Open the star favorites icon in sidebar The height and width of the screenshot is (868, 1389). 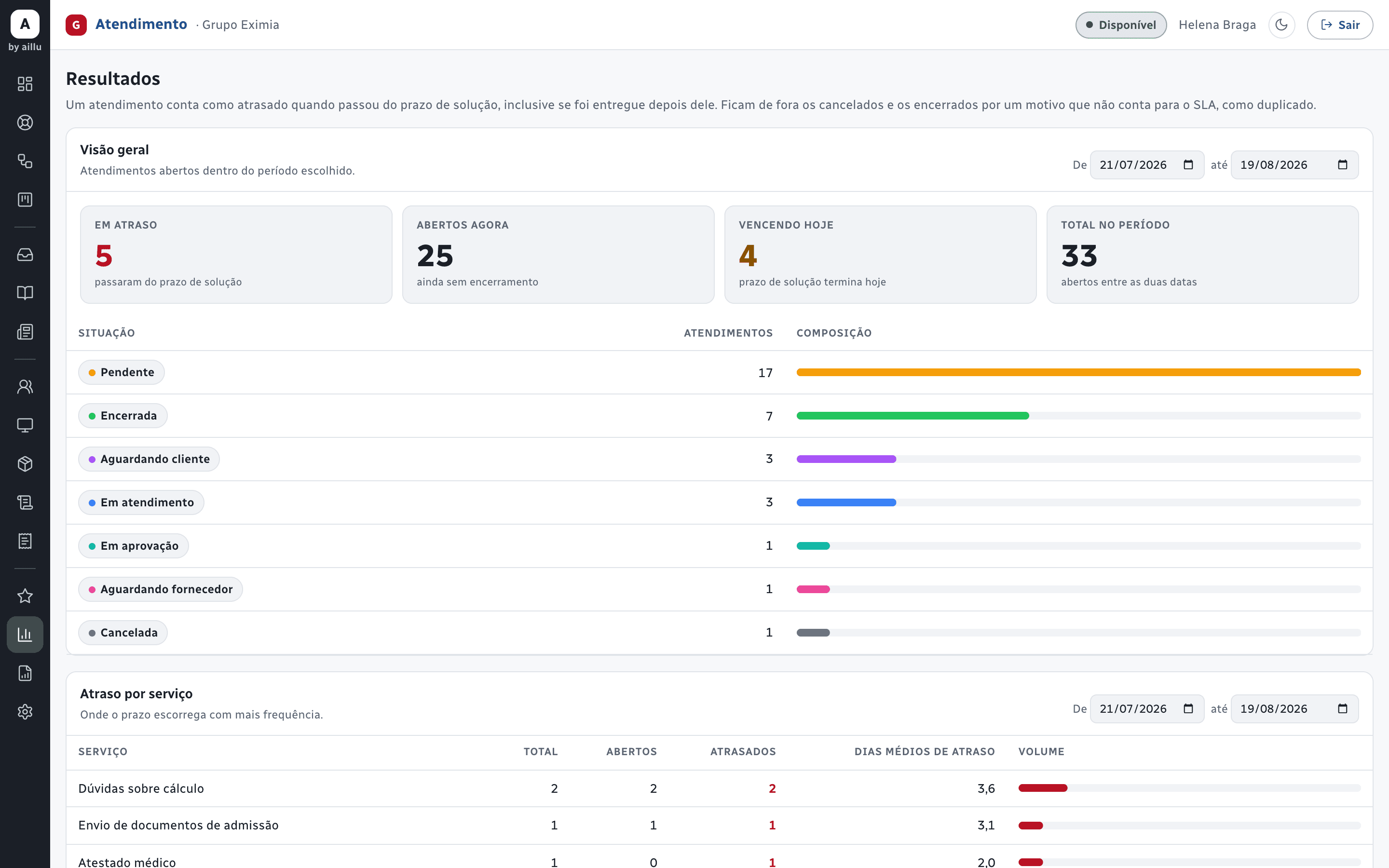[x=25, y=596]
